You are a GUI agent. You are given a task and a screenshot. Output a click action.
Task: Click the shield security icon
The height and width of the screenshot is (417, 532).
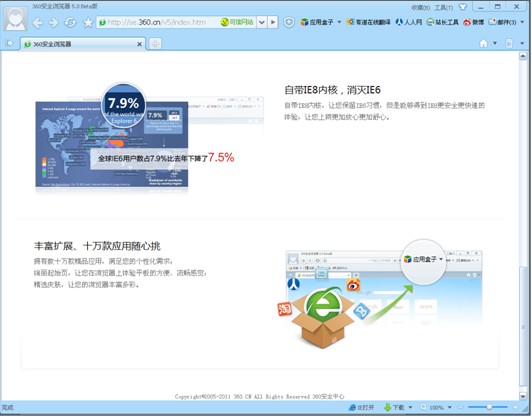(289, 22)
